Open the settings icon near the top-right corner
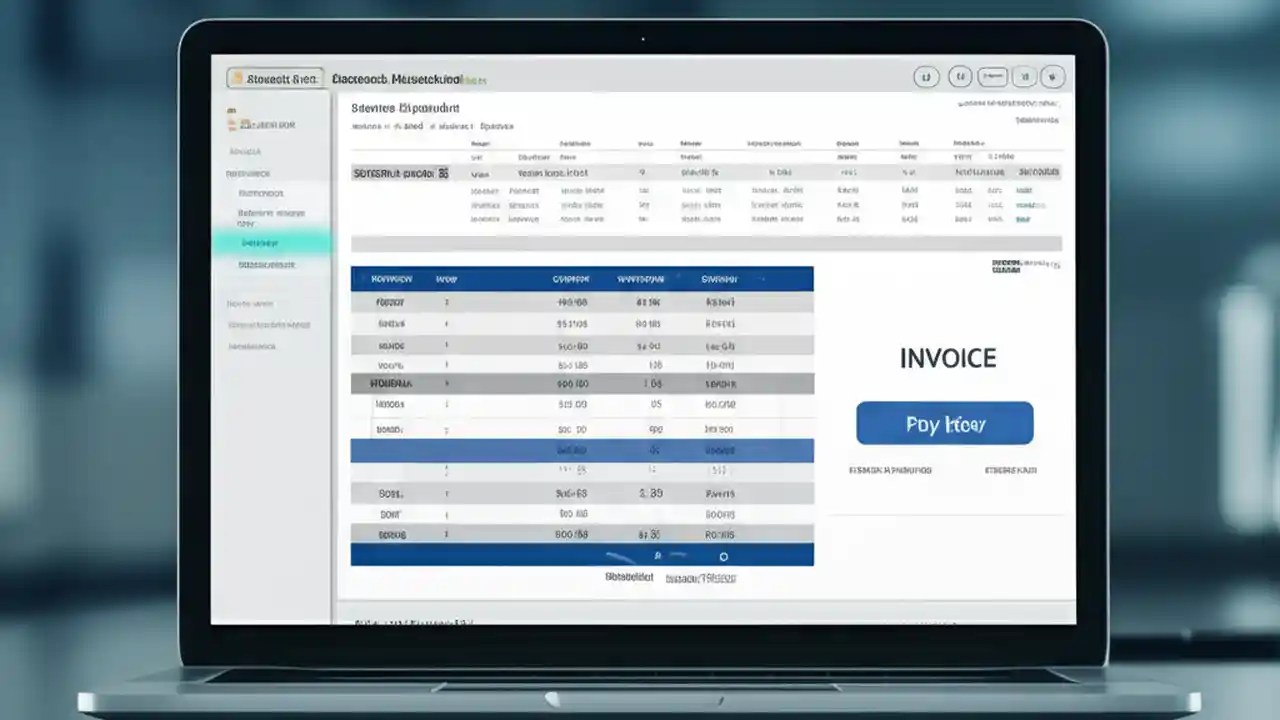1280x720 pixels. pyautogui.click(x=1024, y=76)
